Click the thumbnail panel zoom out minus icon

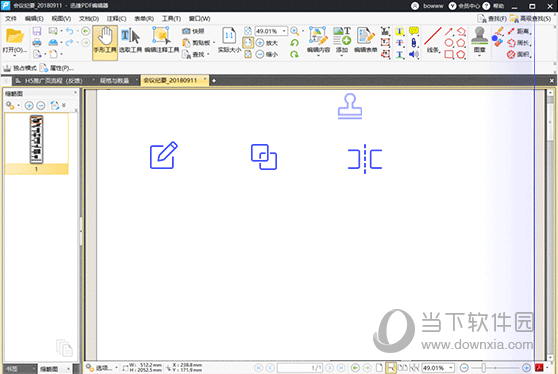click(41, 105)
